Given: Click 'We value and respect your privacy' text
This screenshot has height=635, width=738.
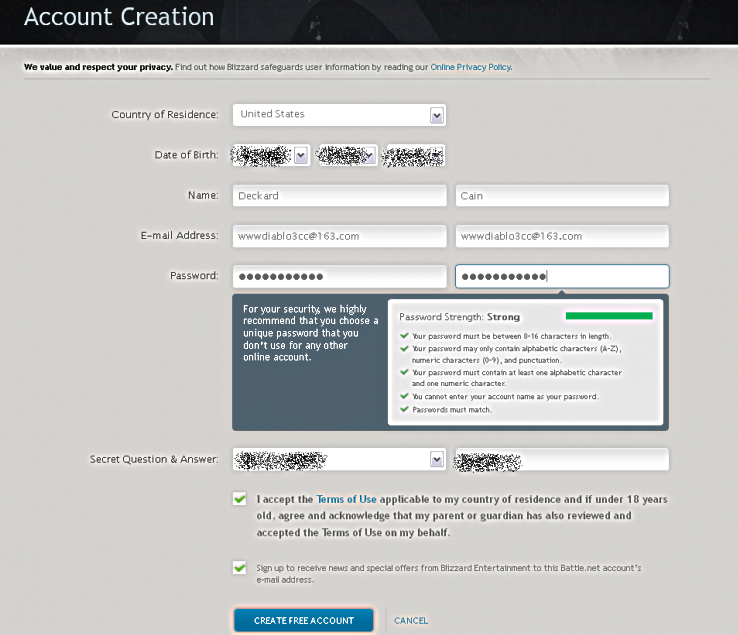Looking at the screenshot, I should point(98,67).
